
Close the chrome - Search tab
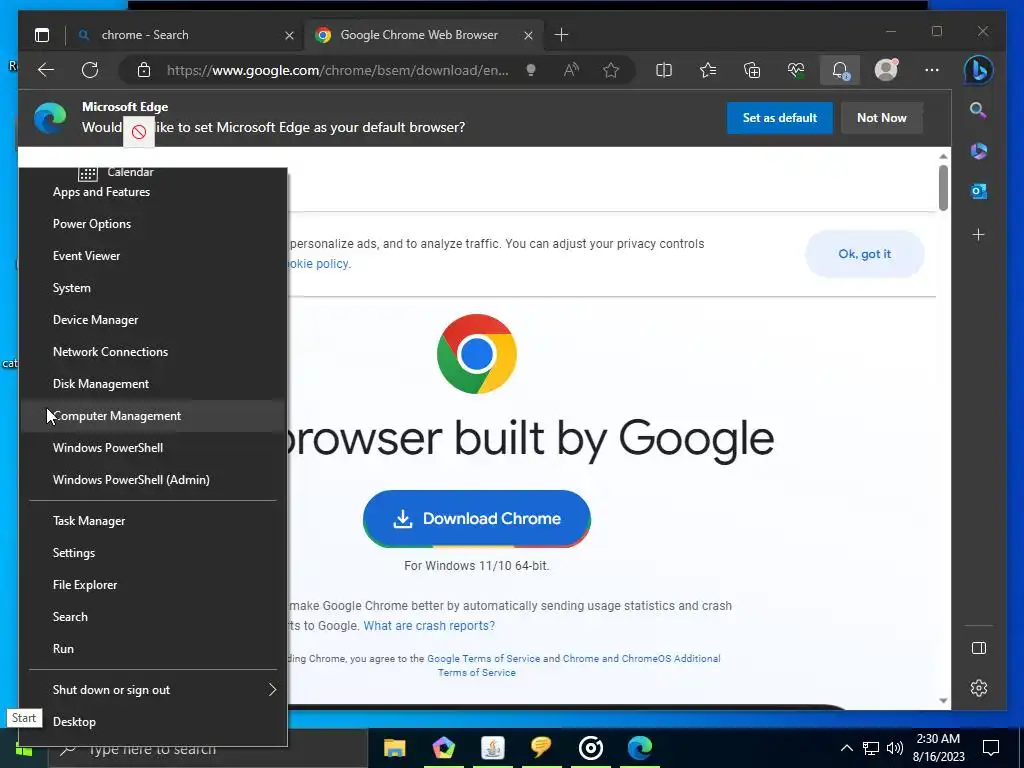[x=289, y=35]
